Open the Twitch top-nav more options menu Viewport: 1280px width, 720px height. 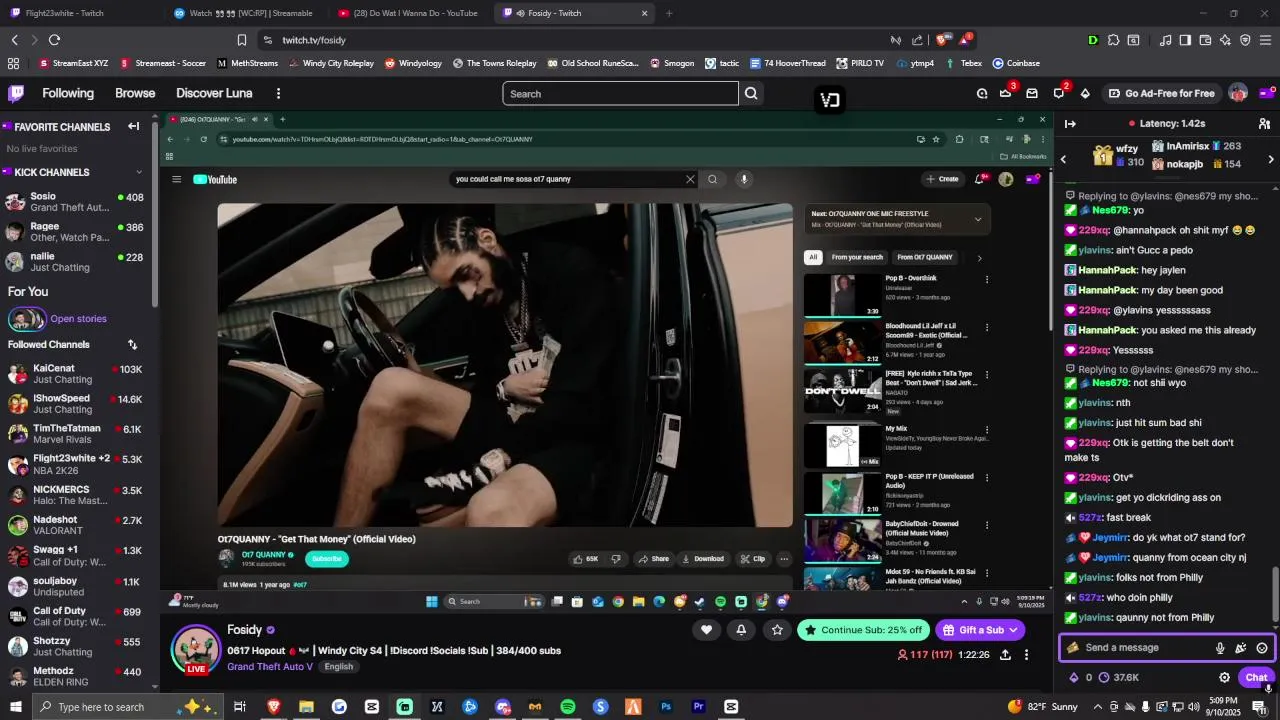coord(278,93)
